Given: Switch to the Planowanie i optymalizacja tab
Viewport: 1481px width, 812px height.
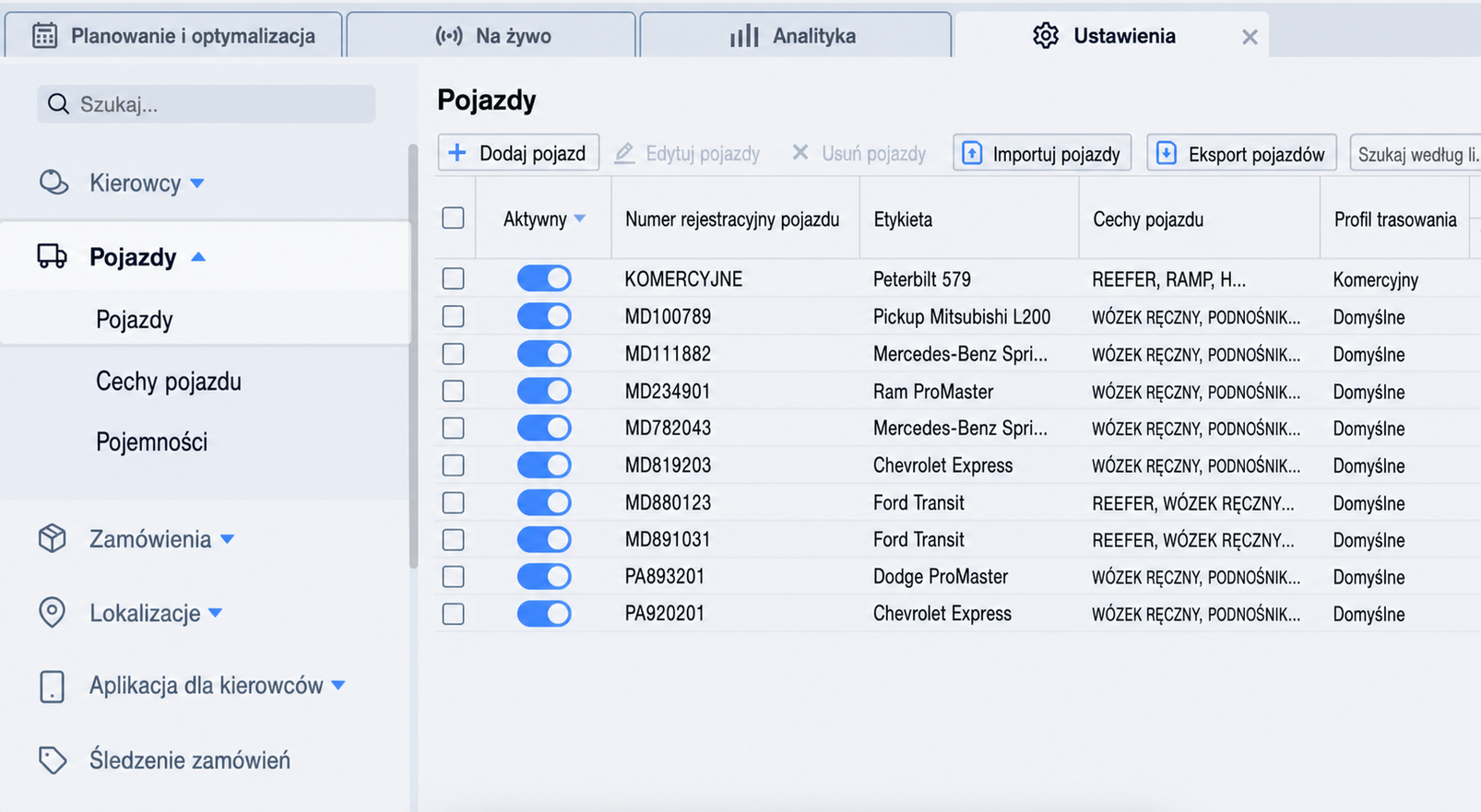Looking at the screenshot, I should (173, 35).
